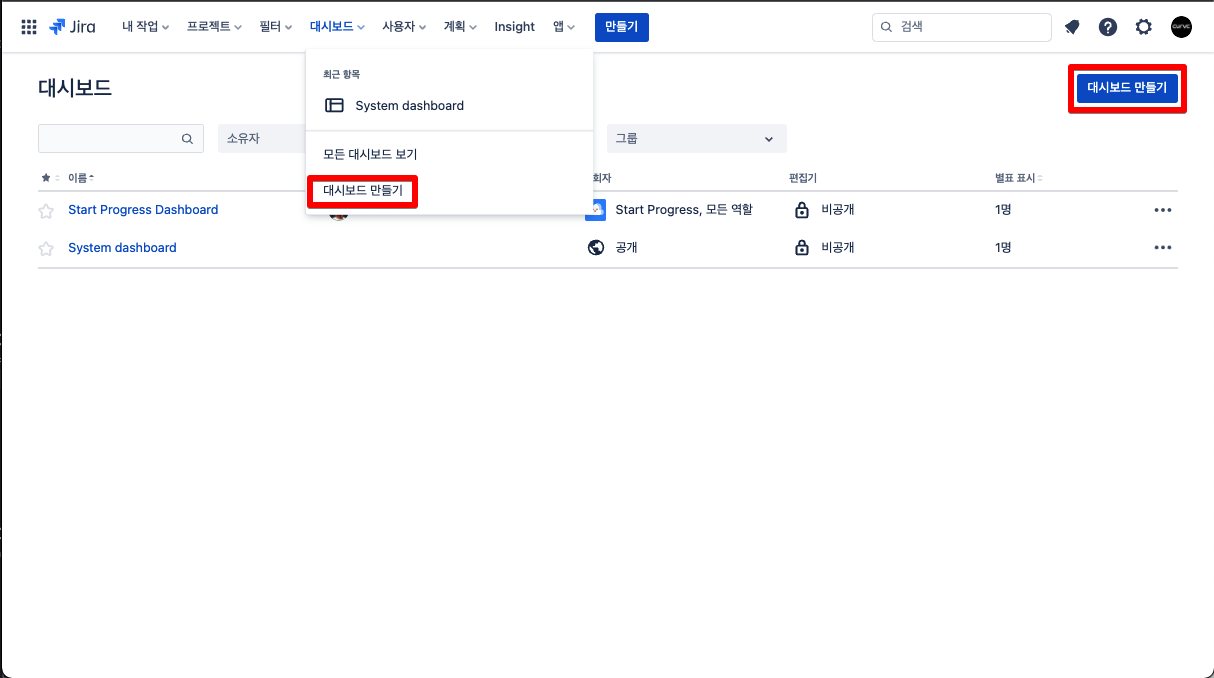This screenshot has height=678, width=1214.
Task: Focus the top 검색 search field
Action: coord(961,27)
